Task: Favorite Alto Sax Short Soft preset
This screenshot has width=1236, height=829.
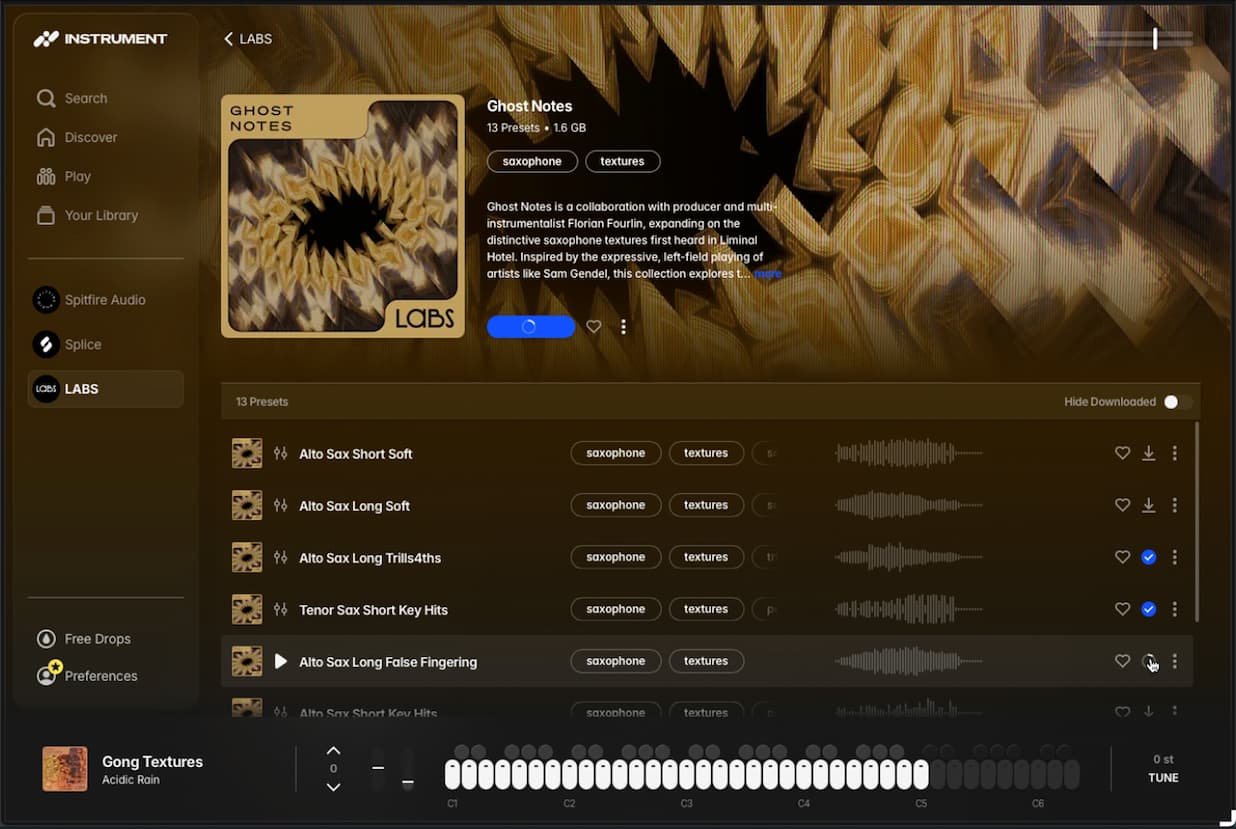Action: (x=1122, y=453)
